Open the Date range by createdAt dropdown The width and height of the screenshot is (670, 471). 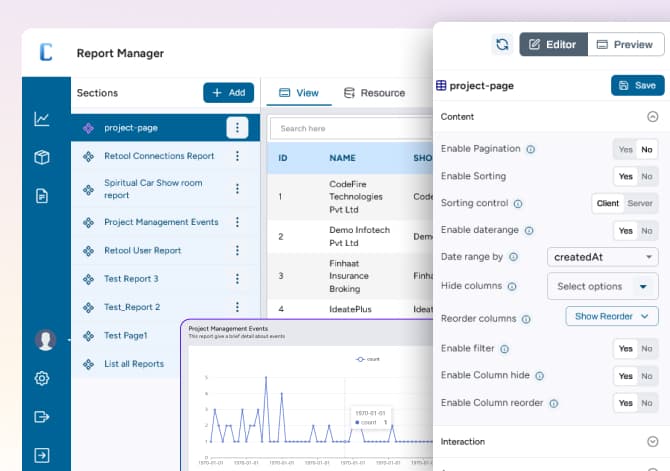coord(602,257)
